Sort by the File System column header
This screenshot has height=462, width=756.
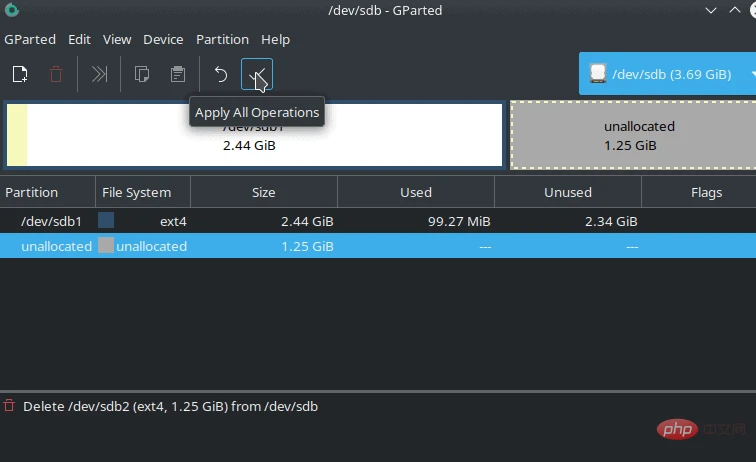(x=143, y=192)
